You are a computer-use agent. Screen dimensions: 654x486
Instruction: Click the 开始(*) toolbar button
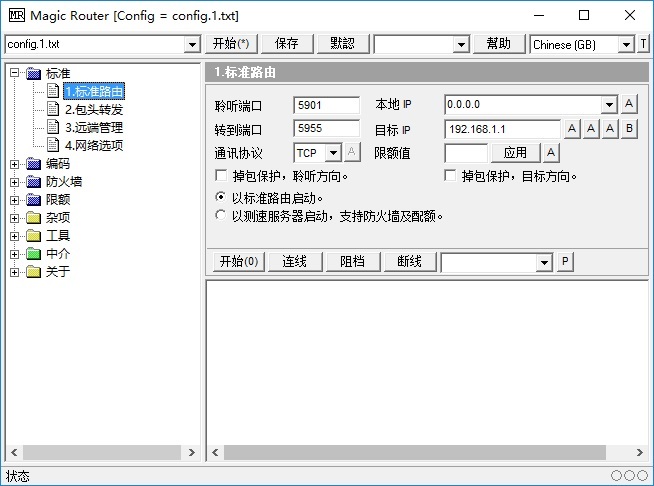[231, 44]
